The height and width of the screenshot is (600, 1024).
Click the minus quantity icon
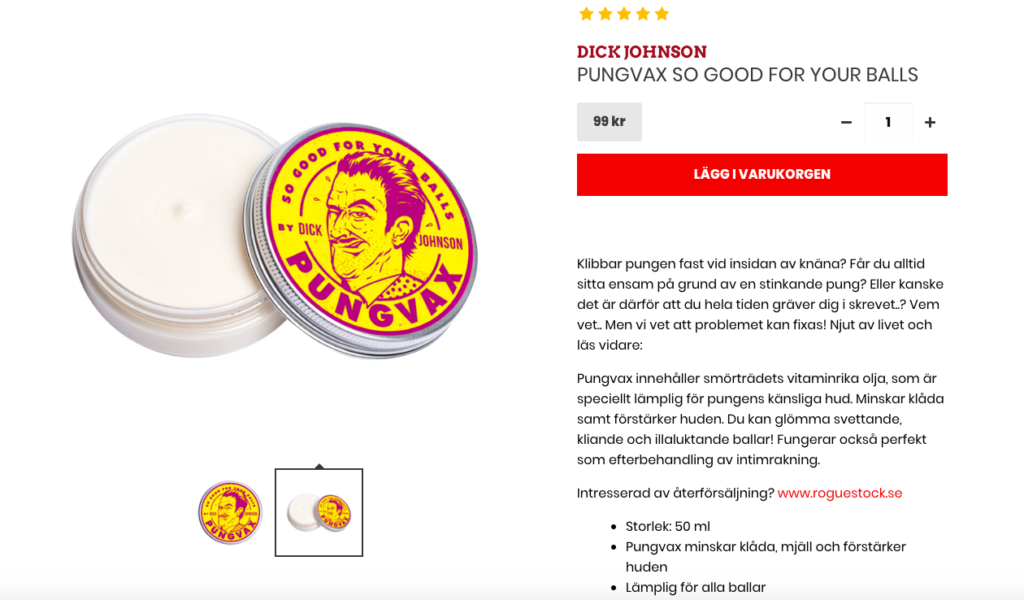(846, 122)
